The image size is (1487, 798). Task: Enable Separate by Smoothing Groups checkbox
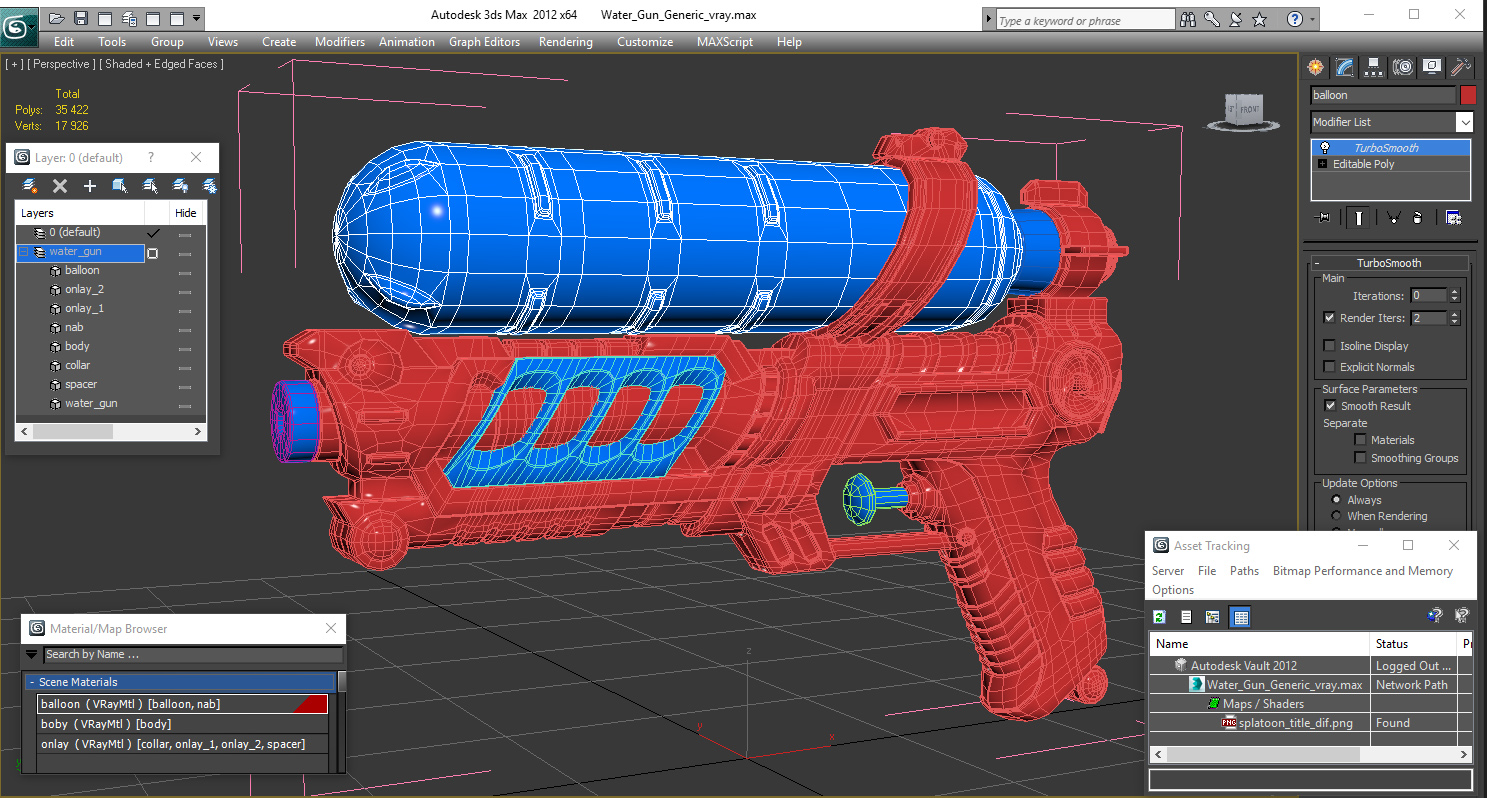pyautogui.click(x=1360, y=458)
